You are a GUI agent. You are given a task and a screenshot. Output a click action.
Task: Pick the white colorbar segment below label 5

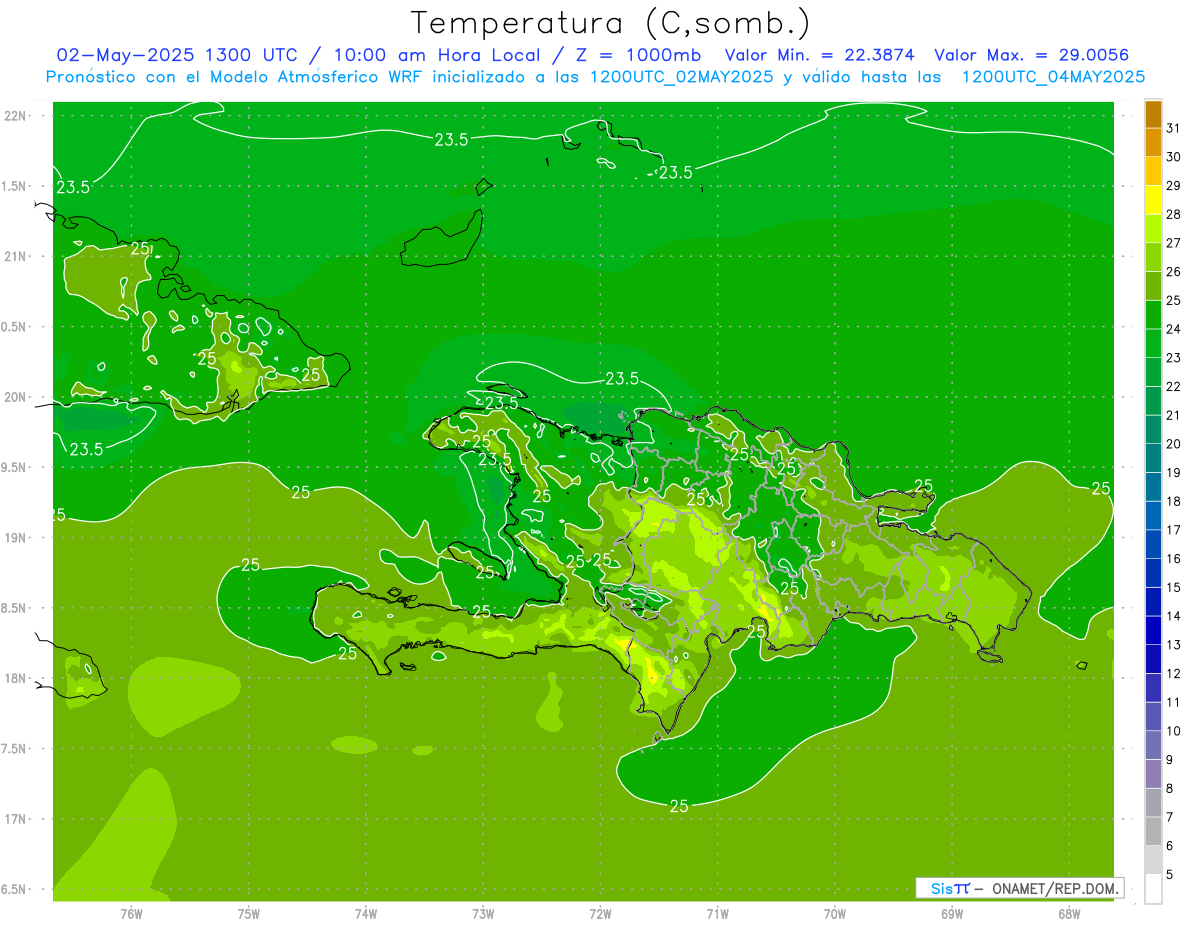click(1153, 888)
